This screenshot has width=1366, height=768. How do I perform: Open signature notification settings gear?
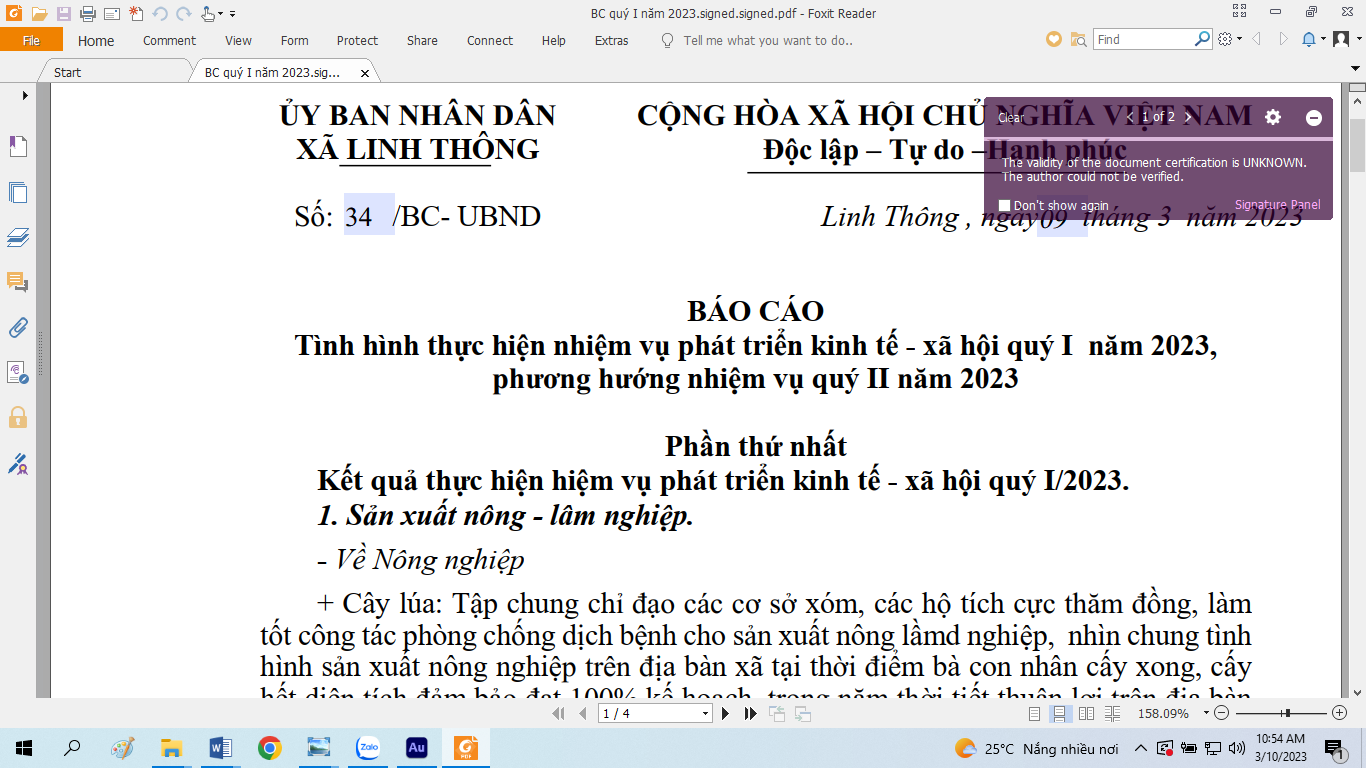point(1273,117)
